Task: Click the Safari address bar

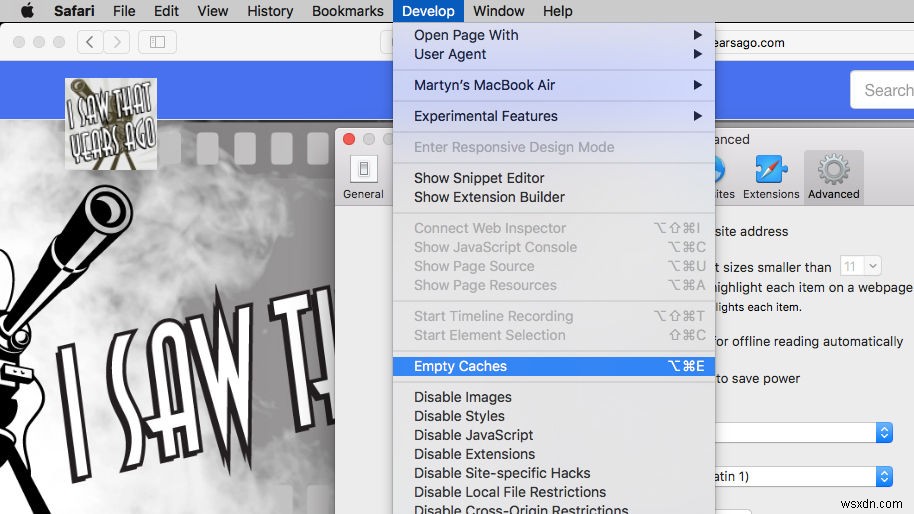Action: pos(813,43)
